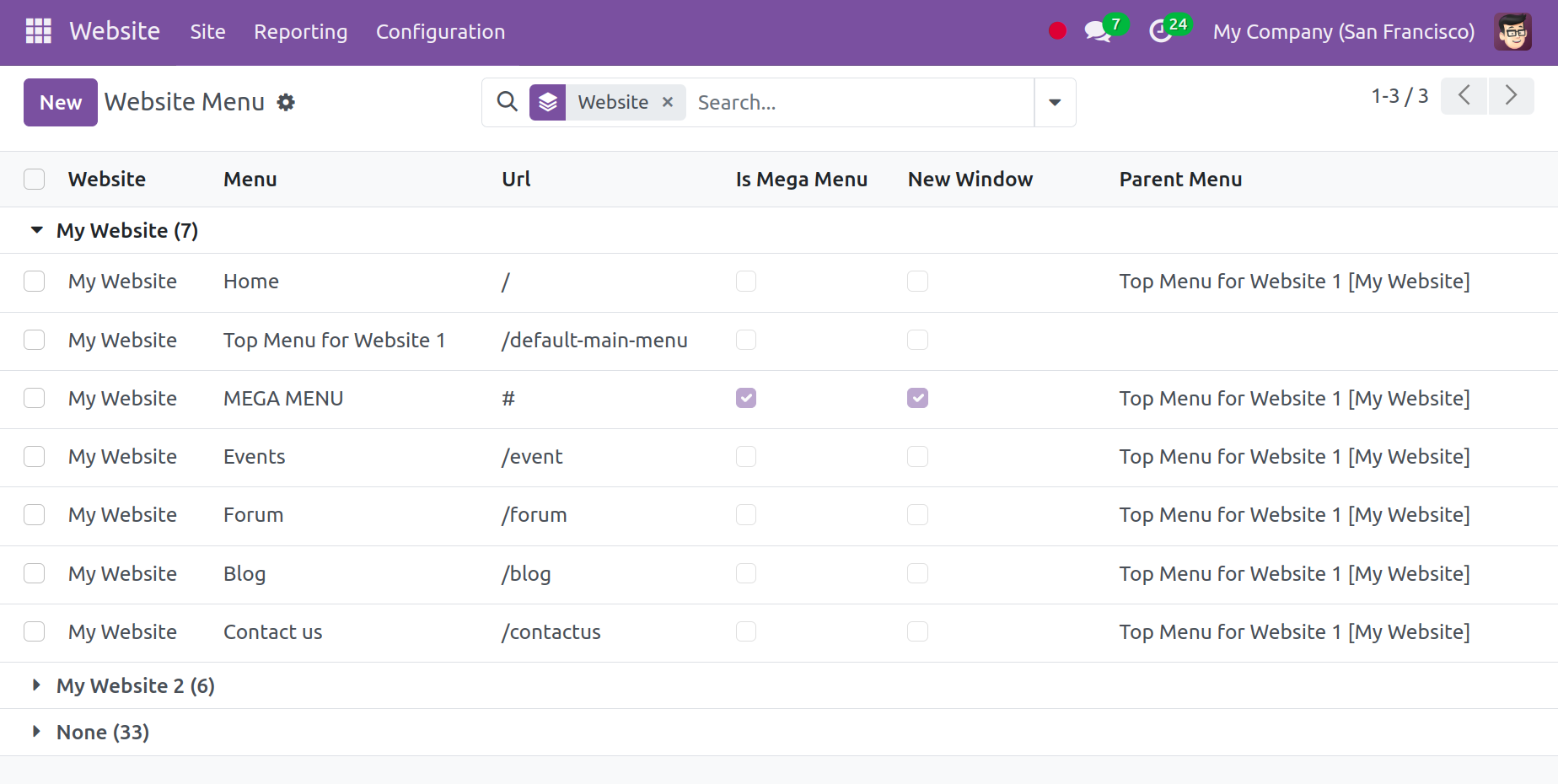This screenshot has width=1558, height=784.
Task: Go to the next page arrow
Action: point(1511,96)
